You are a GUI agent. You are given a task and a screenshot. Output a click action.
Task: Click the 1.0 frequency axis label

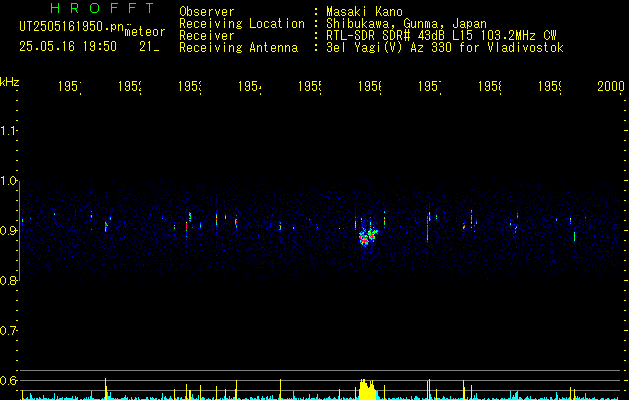pos(8,181)
